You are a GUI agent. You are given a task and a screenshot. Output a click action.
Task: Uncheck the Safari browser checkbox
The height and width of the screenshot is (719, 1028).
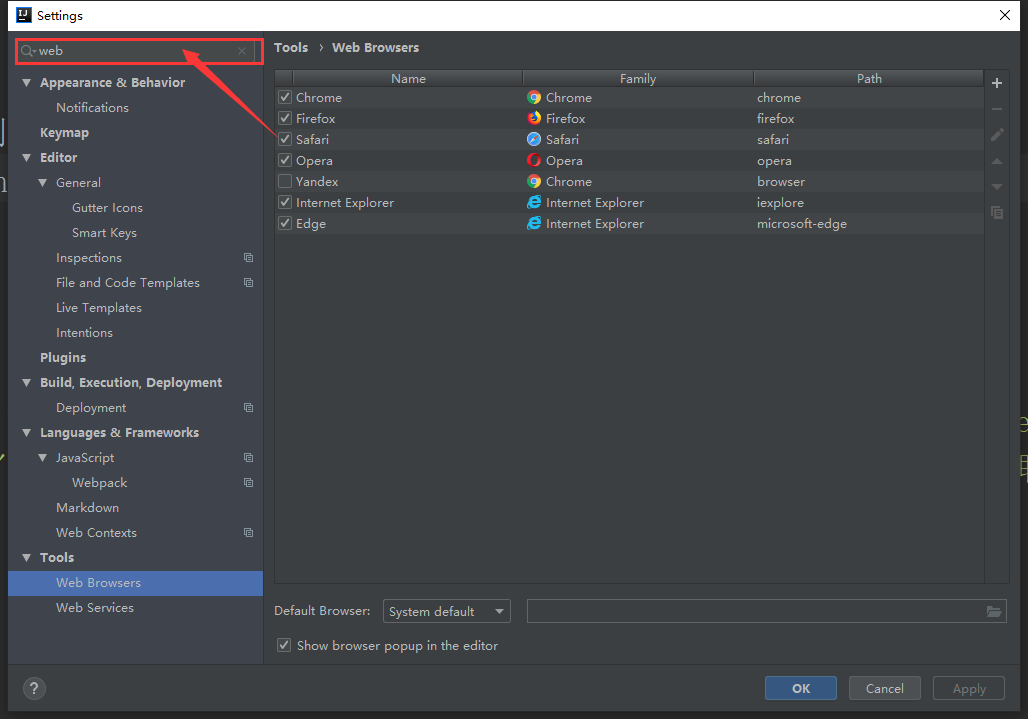click(285, 140)
